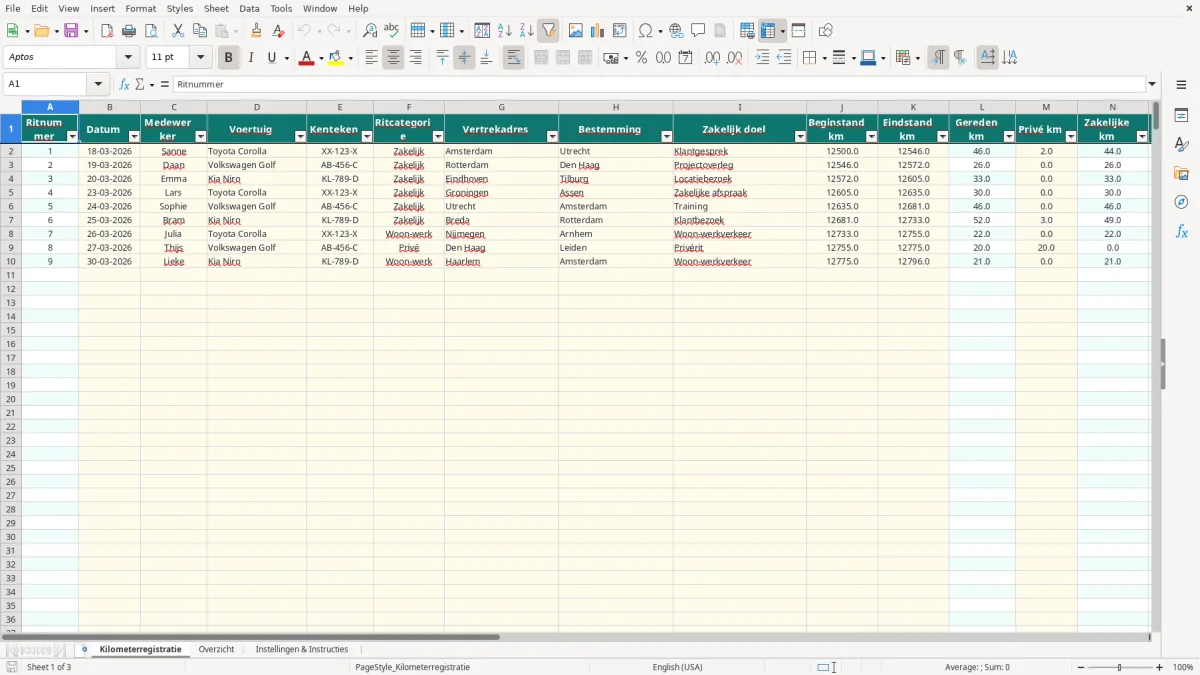This screenshot has height=675, width=1200.
Task: Format as percent
Action: 641,58
